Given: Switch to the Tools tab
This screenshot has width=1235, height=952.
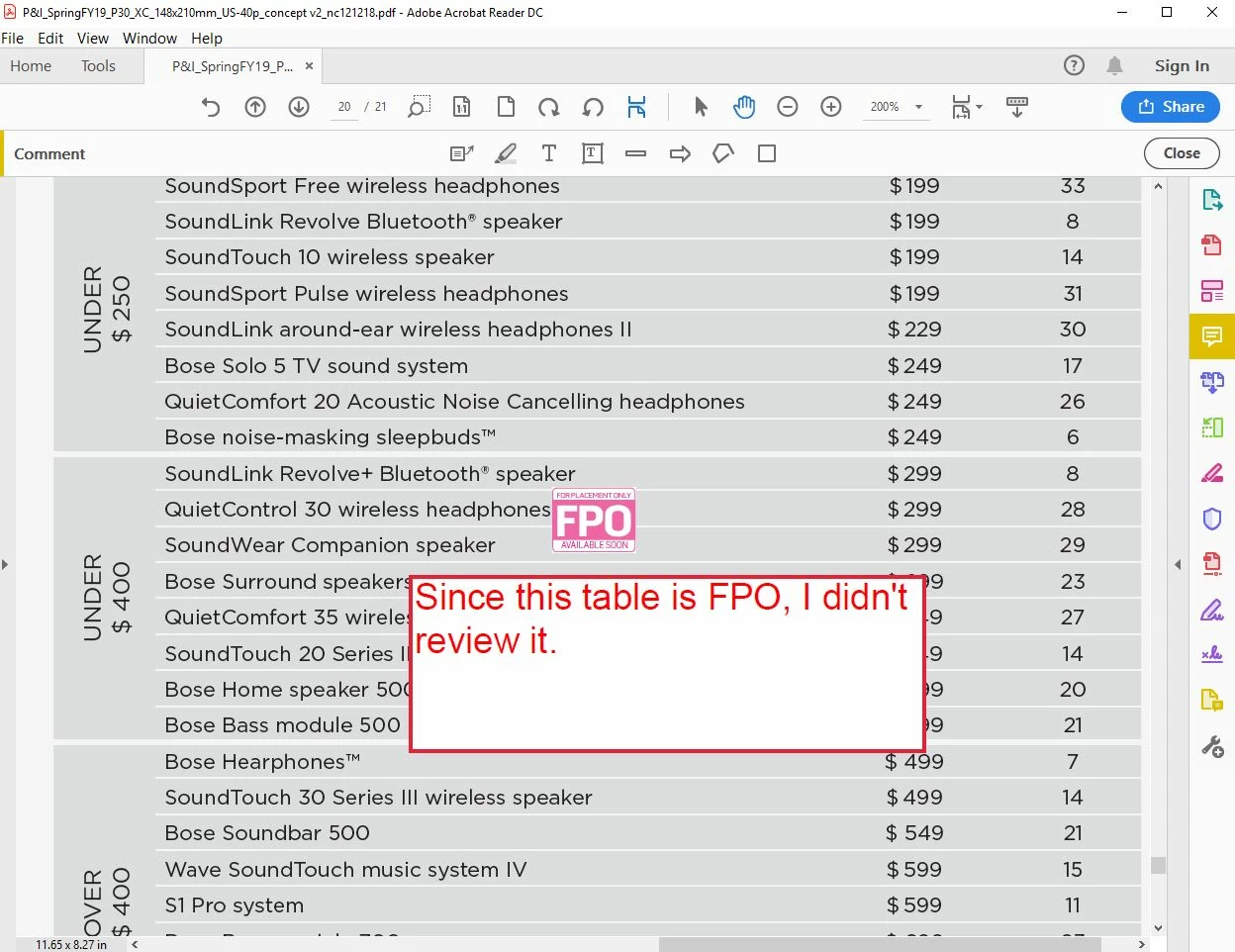Looking at the screenshot, I should point(98,66).
